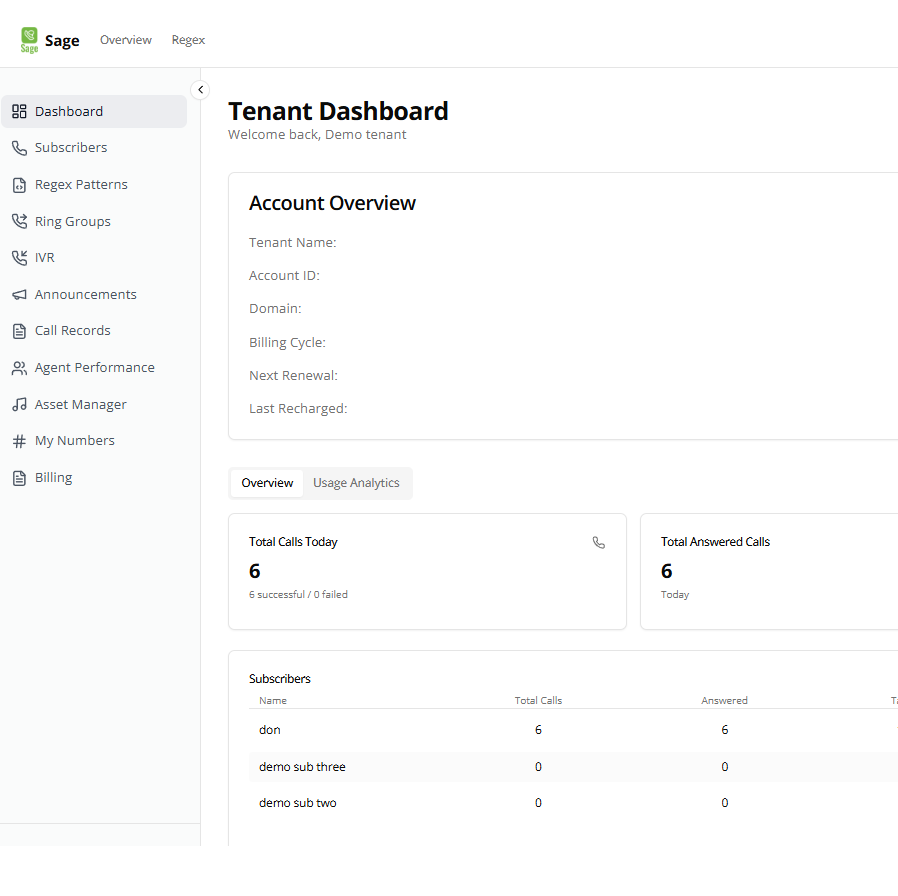Select the Overview tab in dashboard
Image resolution: width=898 pixels, height=896 pixels.
pyautogui.click(x=267, y=483)
